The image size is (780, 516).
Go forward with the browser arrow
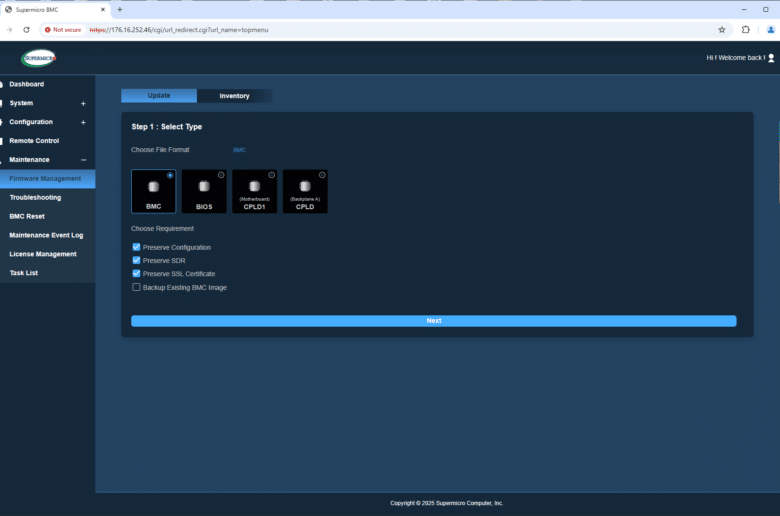click(9, 30)
